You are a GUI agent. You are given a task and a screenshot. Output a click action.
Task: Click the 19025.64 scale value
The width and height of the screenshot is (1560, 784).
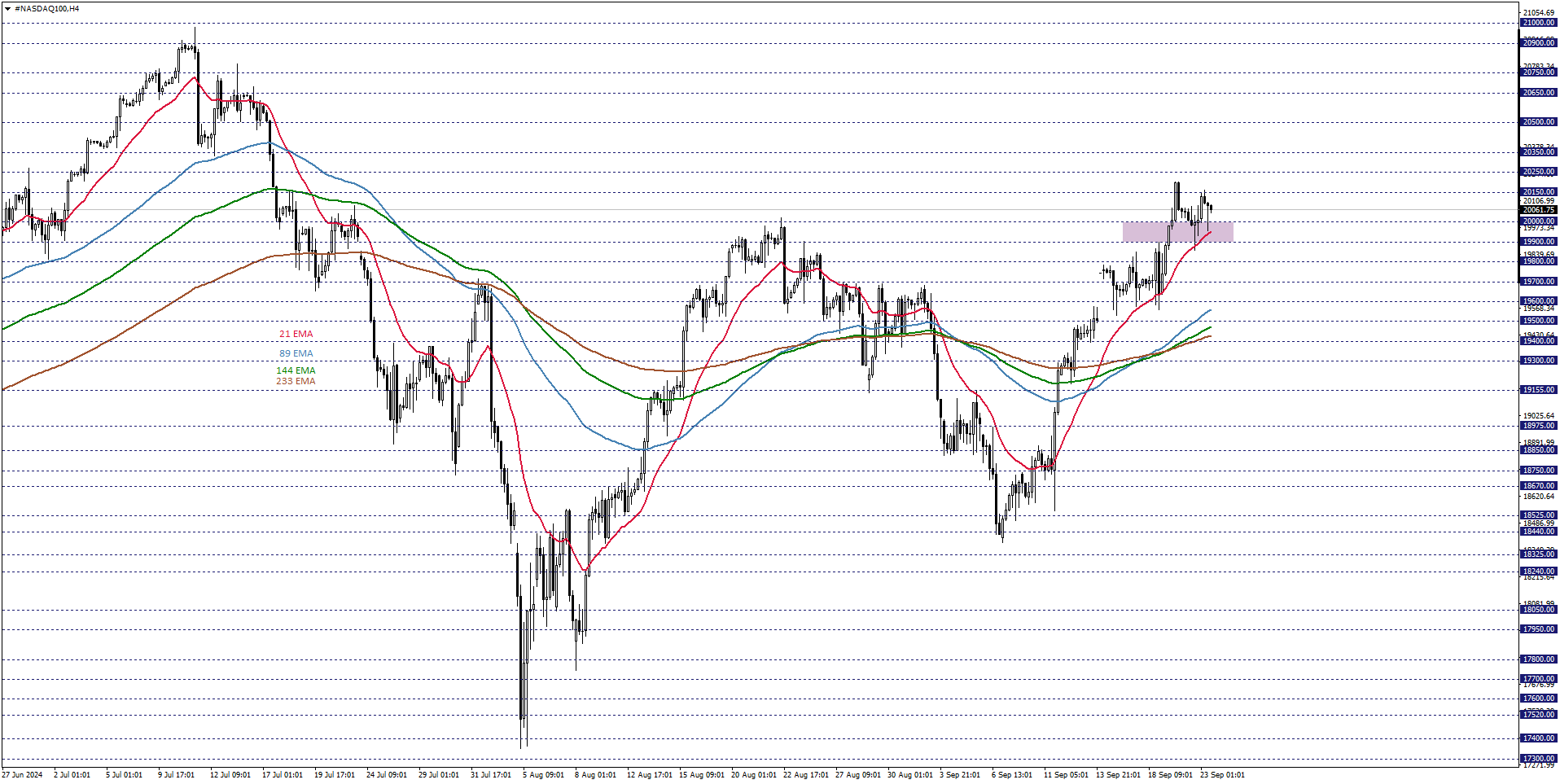1539,416
